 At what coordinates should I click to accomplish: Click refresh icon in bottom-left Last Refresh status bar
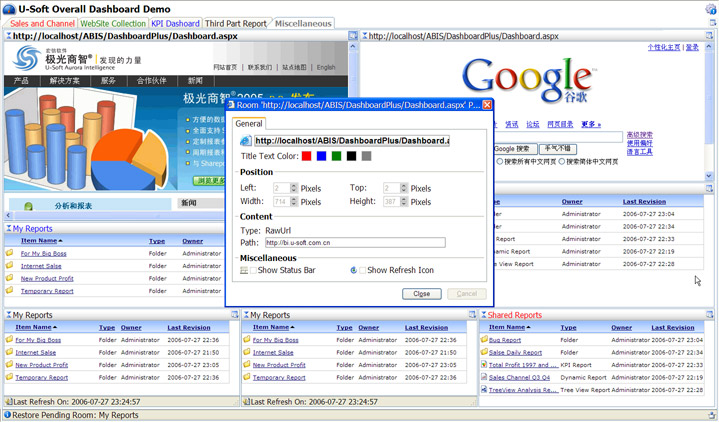pos(8,401)
